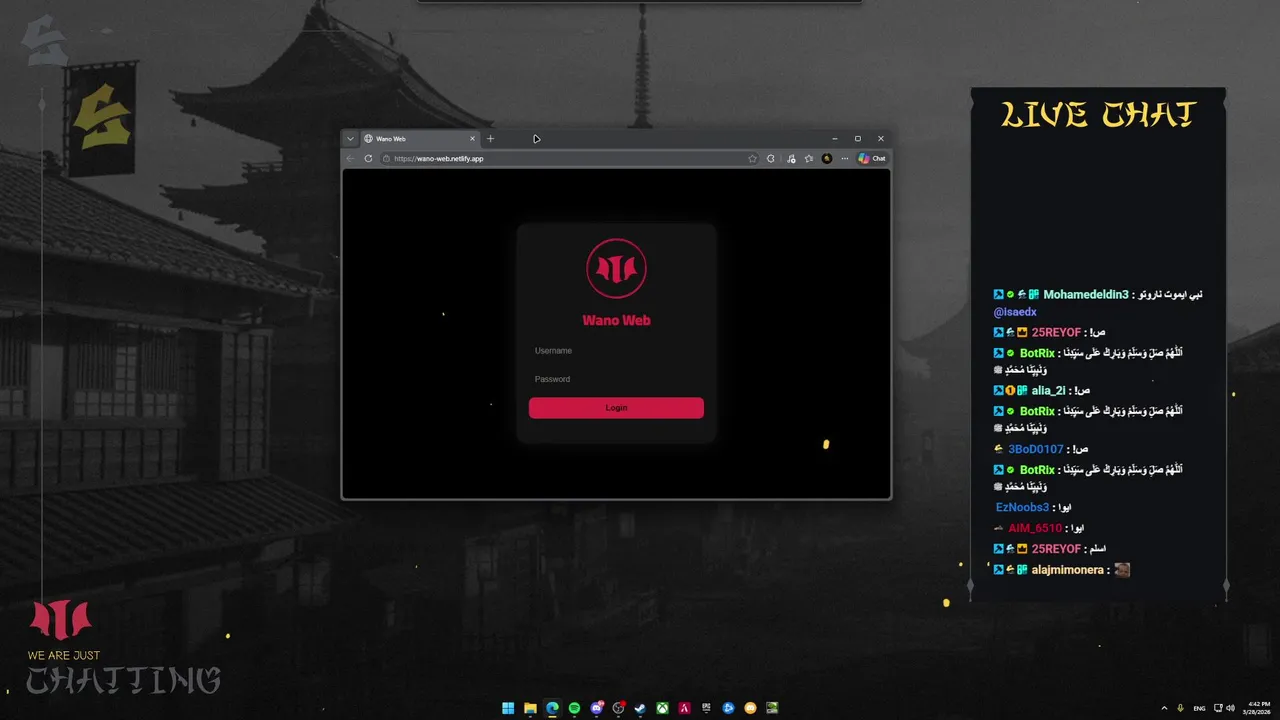This screenshot has width=1280, height=720.
Task: Click the Wano Web circular logo
Action: coord(616,268)
